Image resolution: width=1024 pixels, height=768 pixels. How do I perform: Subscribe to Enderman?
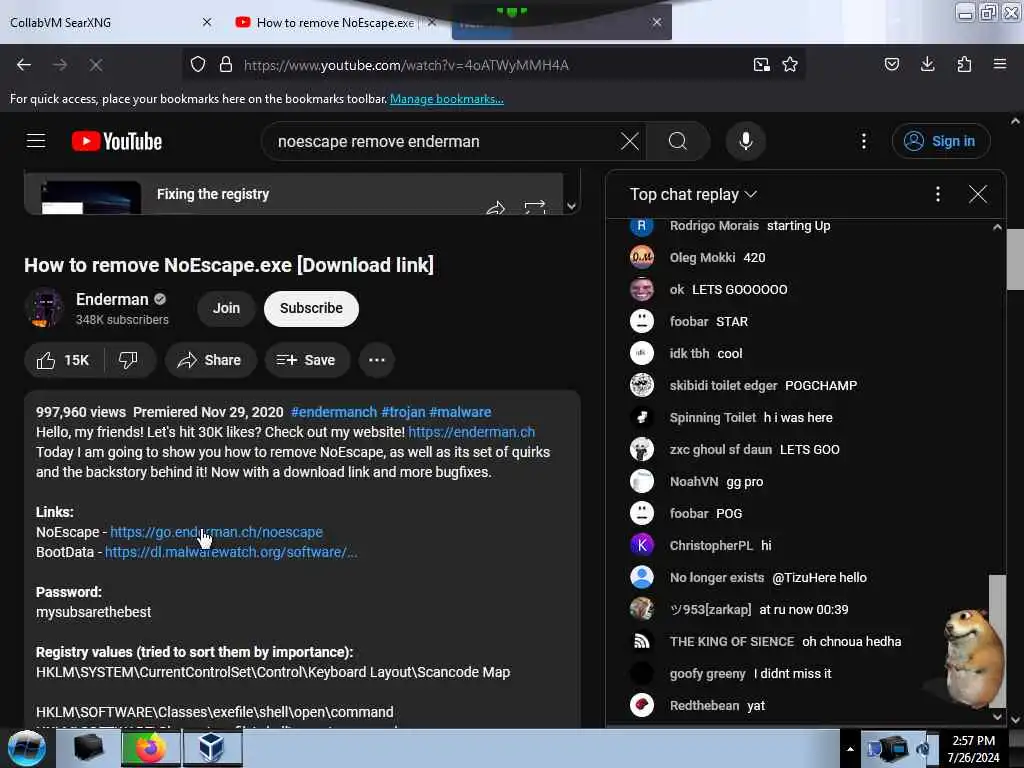coord(311,308)
